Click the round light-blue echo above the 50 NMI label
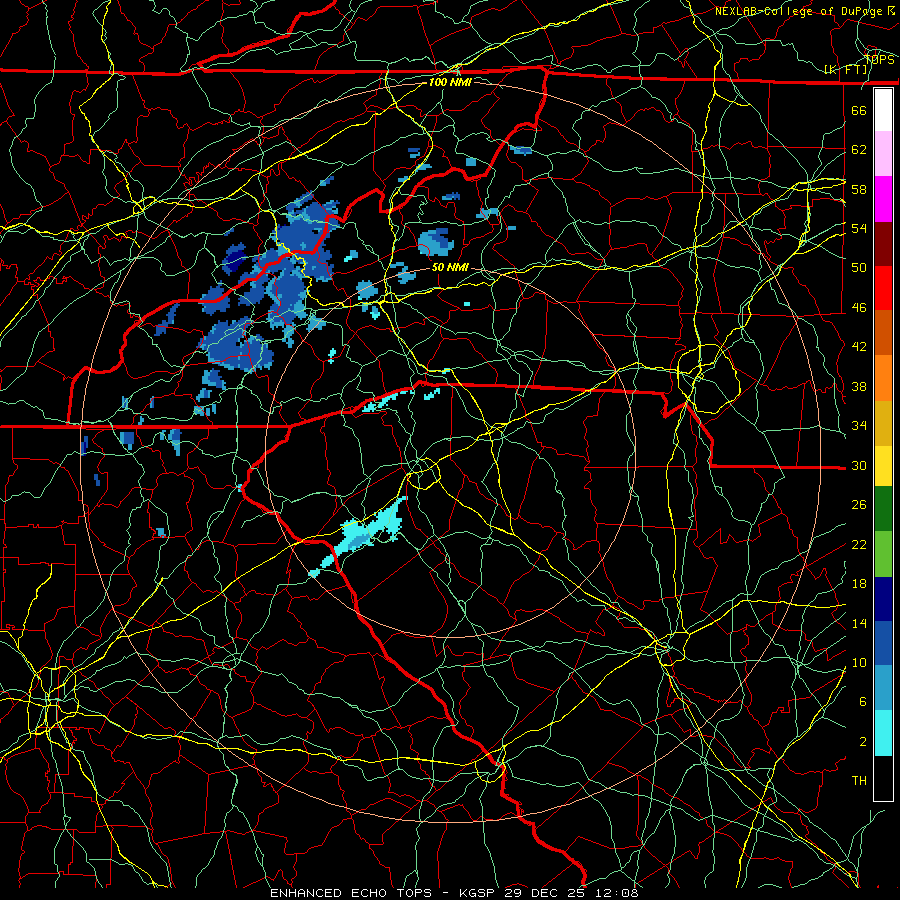900x900 pixels. [436, 242]
